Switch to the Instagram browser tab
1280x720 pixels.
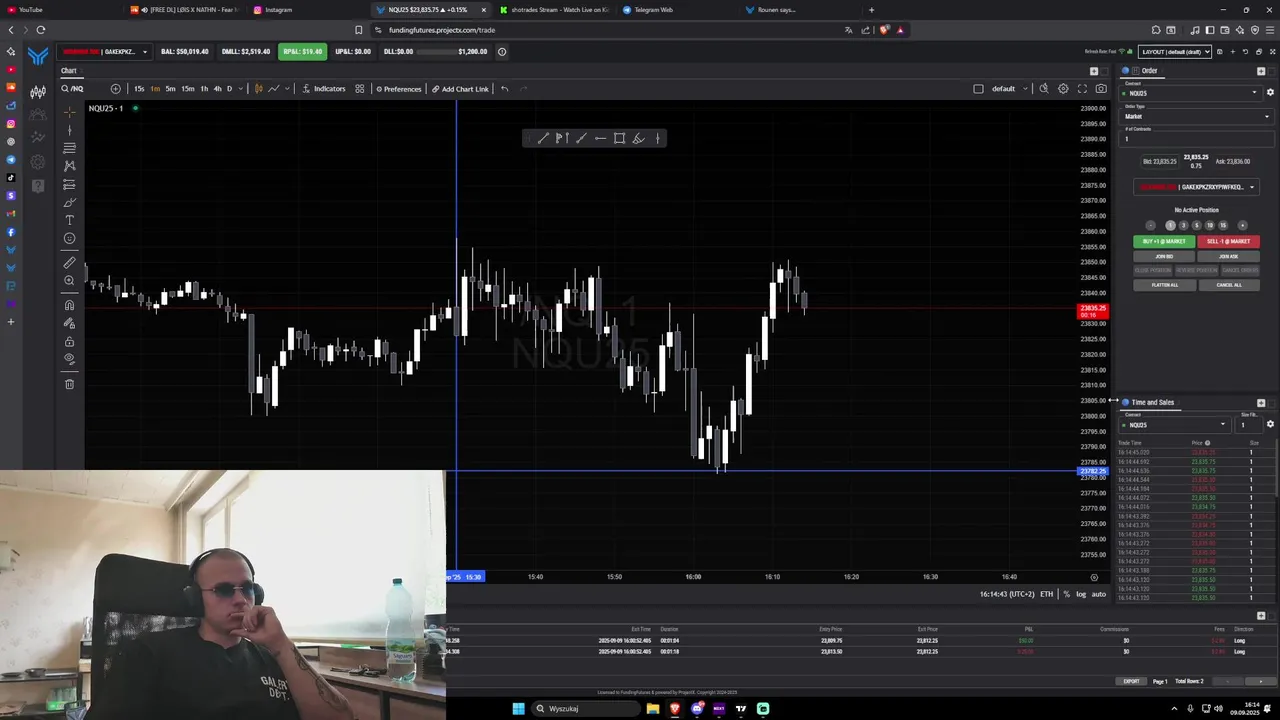point(278,10)
